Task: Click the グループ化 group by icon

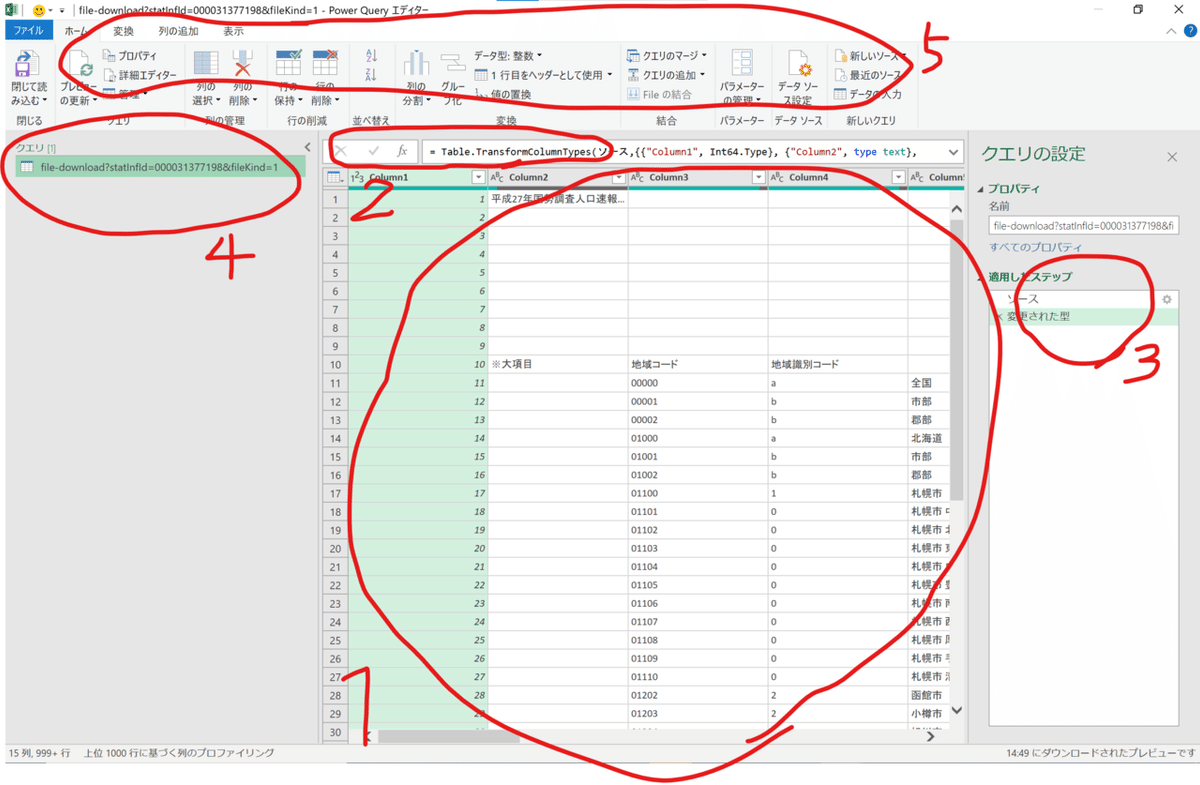Action: tap(453, 64)
